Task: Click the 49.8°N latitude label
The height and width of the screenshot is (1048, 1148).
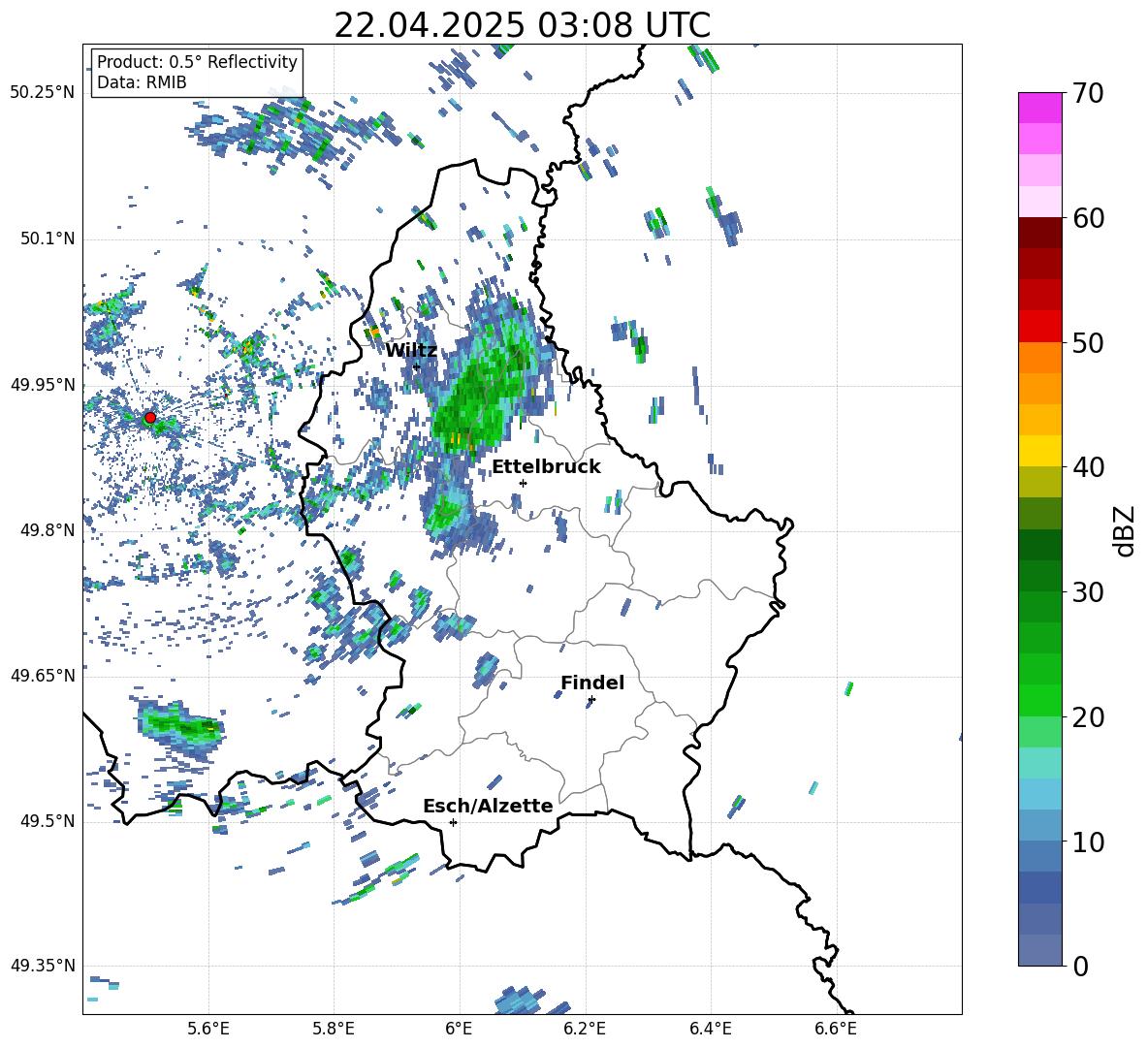Action: tap(48, 530)
